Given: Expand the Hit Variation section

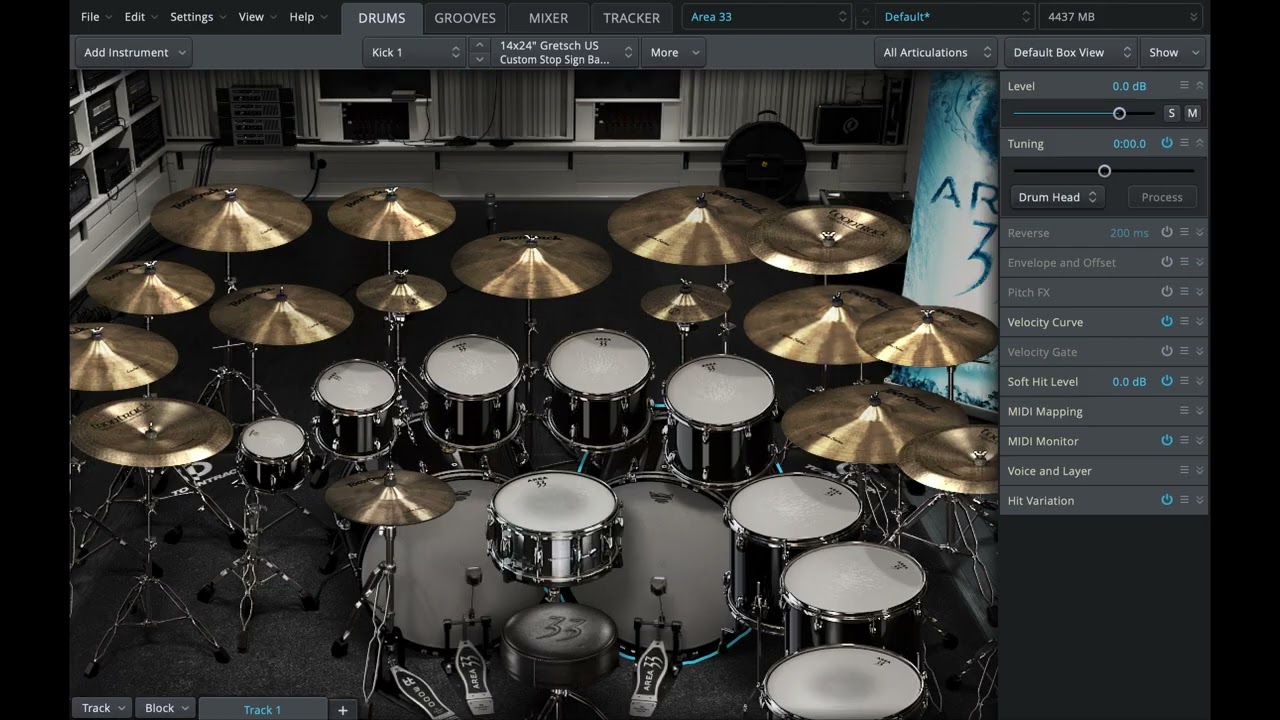Looking at the screenshot, I should click(1199, 500).
